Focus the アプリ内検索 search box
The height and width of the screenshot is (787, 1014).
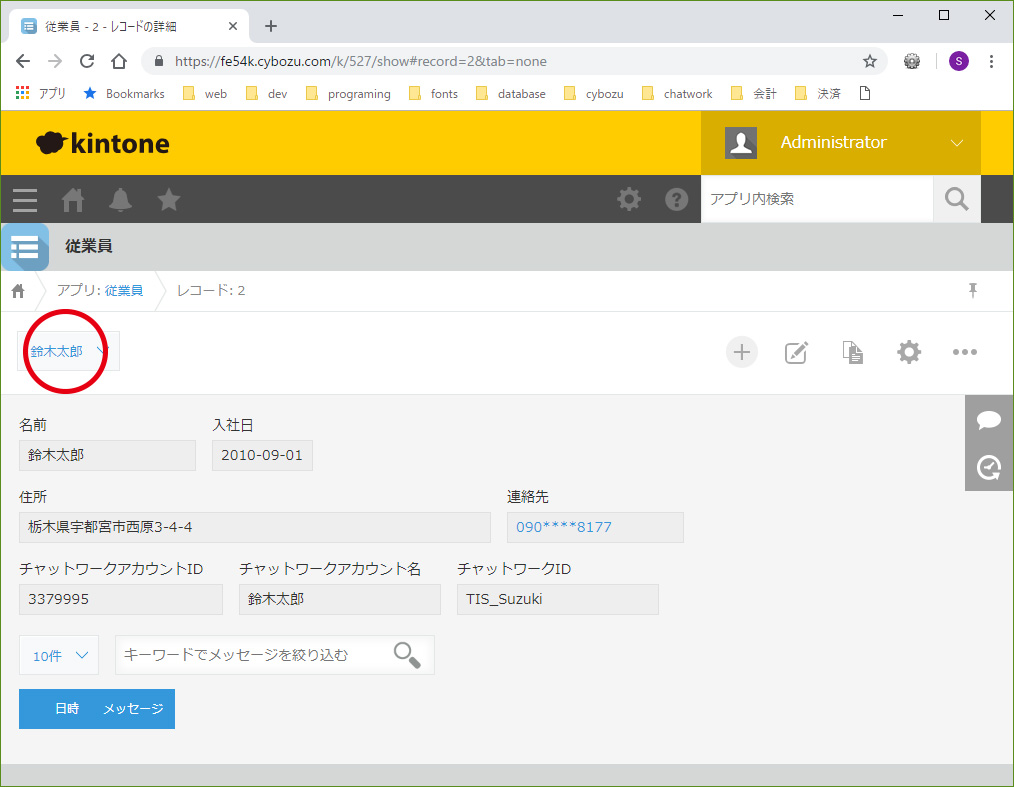817,199
